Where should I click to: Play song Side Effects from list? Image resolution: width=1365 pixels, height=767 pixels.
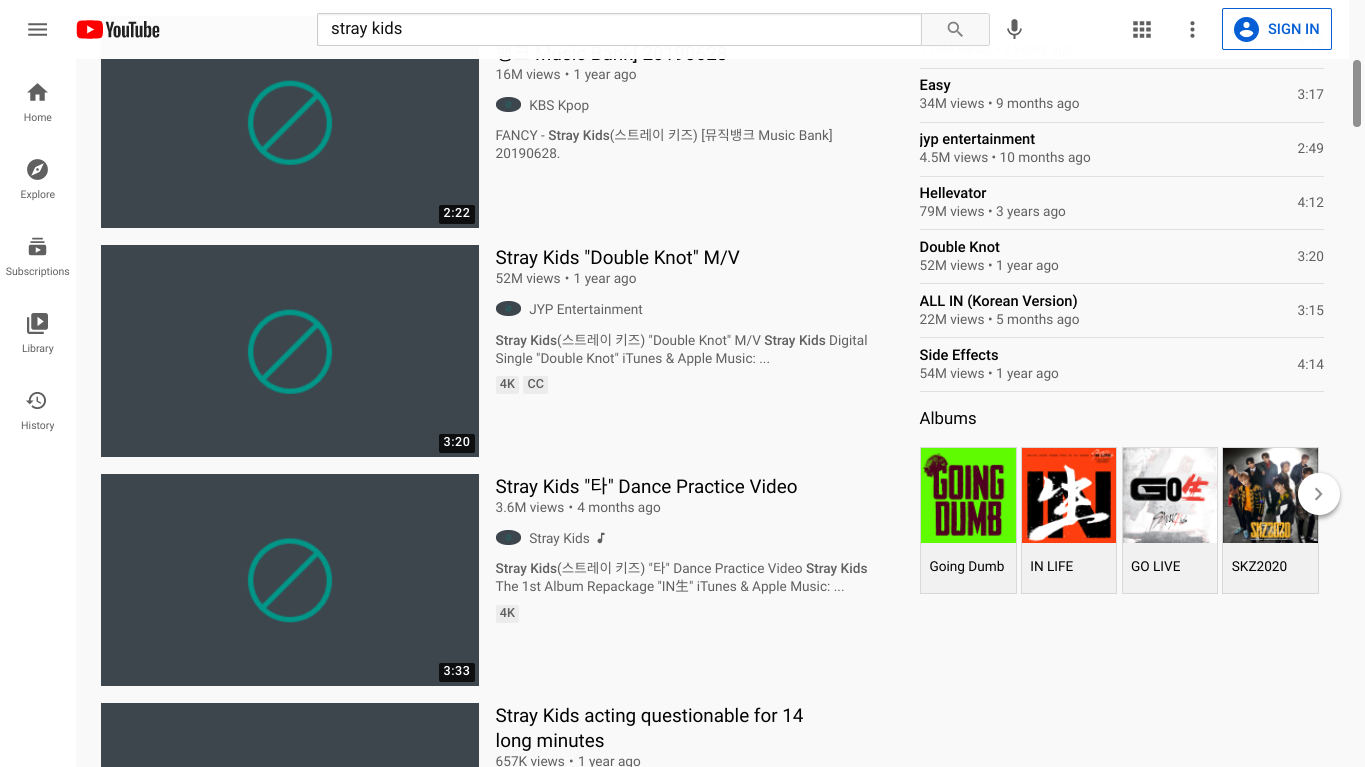(x=1122, y=364)
